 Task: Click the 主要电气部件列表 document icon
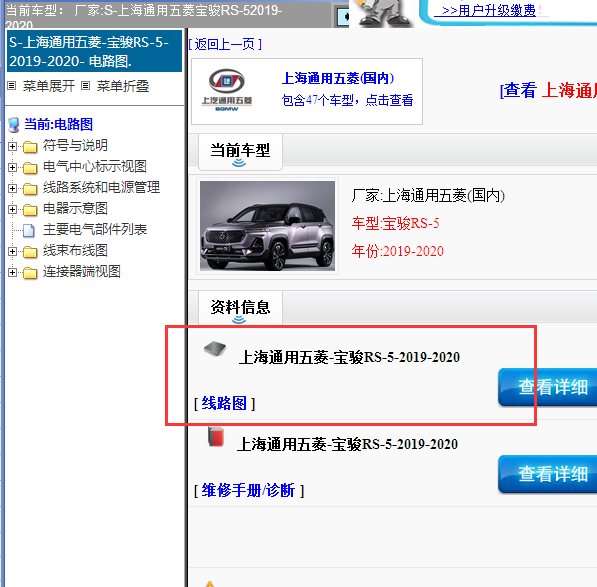pos(29,230)
